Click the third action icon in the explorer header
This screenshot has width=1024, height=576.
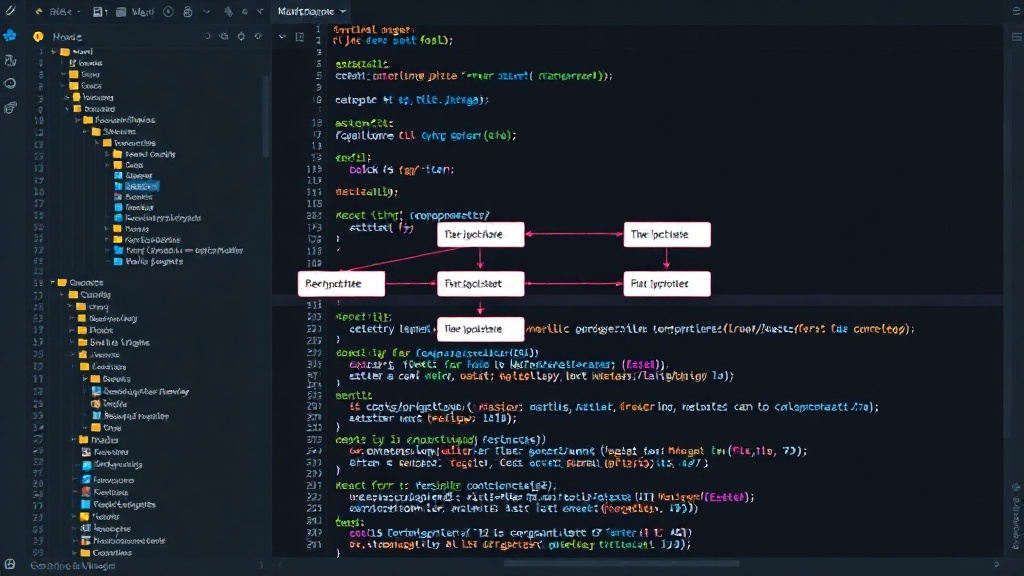point(241,37)
